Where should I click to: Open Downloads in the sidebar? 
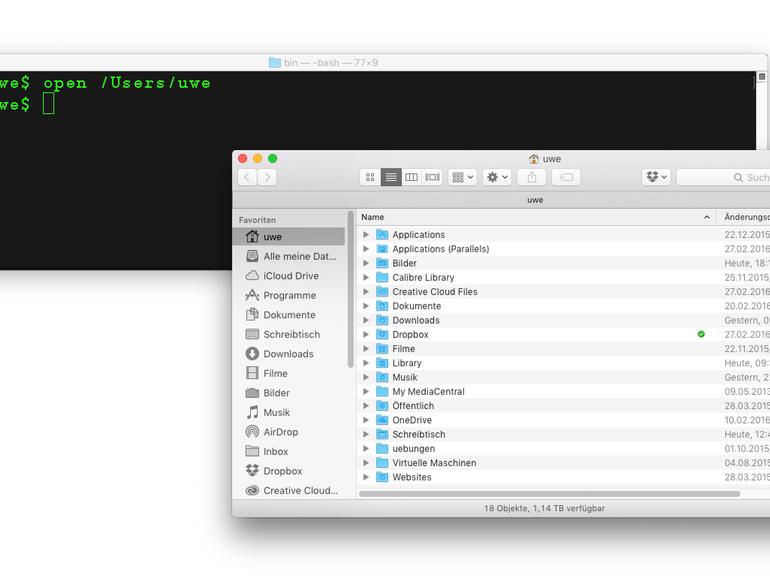pyautogui.click(x=289, y=354)
